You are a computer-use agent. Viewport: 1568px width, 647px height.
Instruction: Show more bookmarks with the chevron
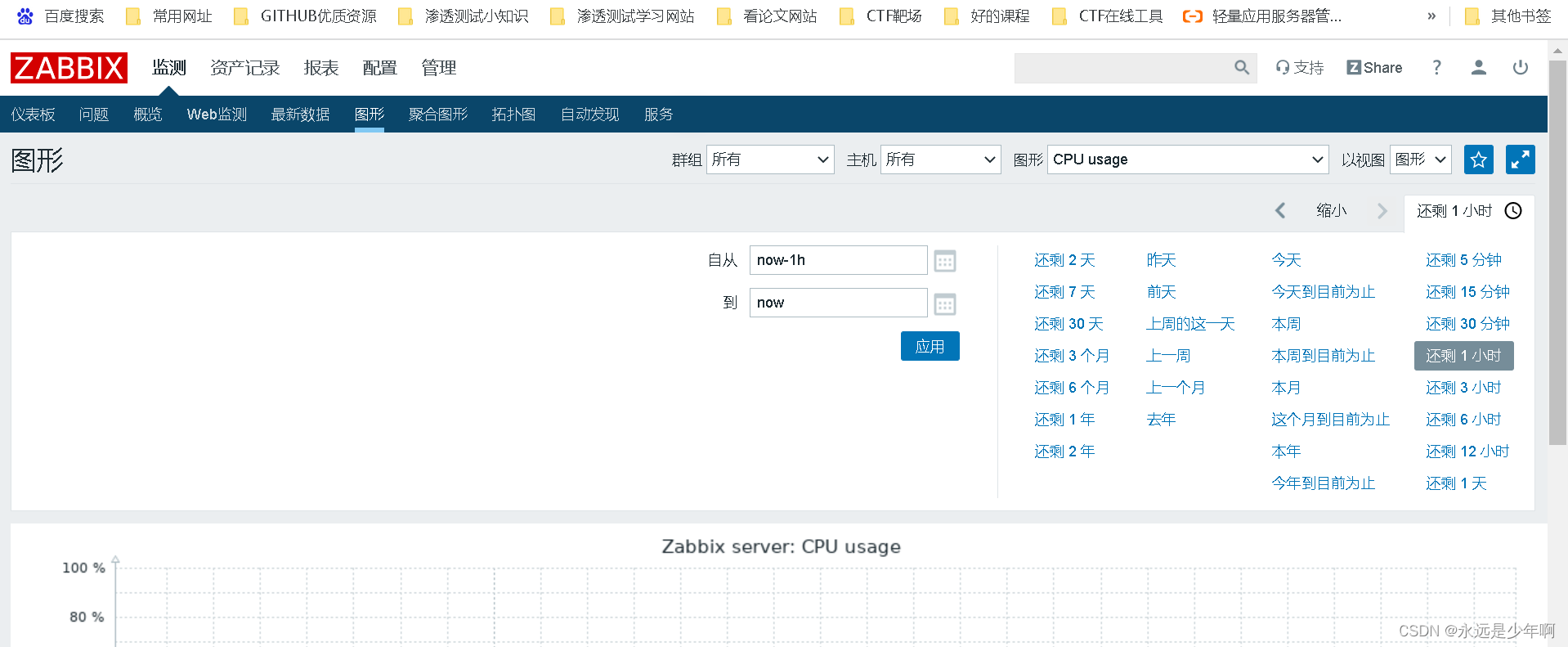tap(1431, 16)
